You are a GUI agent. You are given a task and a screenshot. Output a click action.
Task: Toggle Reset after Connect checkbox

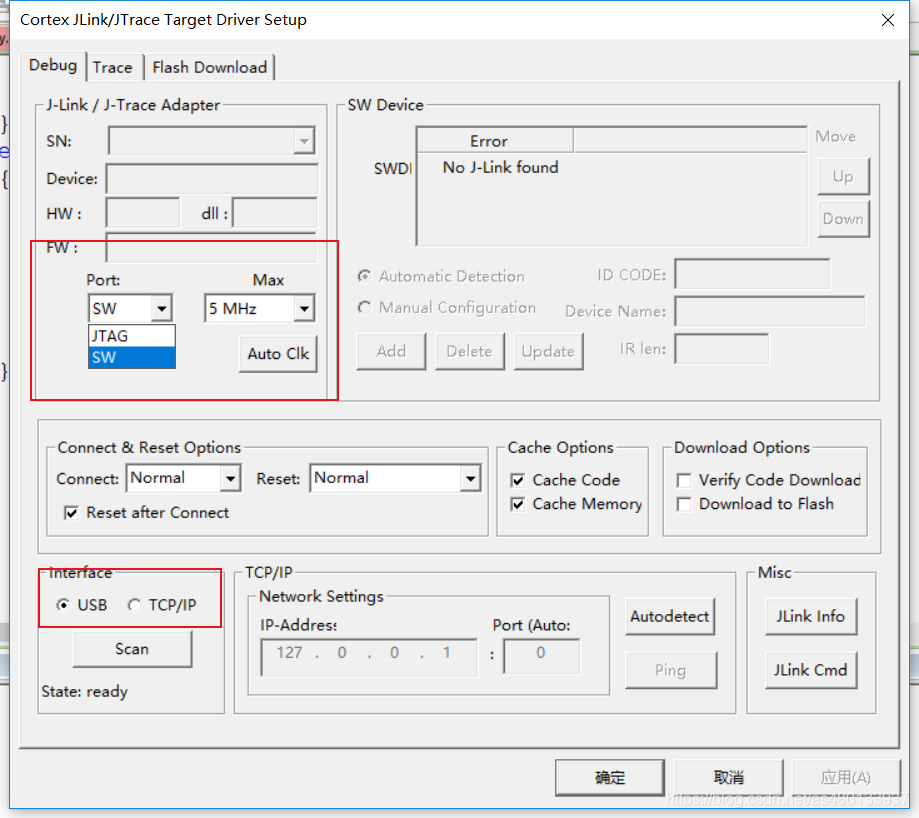[71, 513]
